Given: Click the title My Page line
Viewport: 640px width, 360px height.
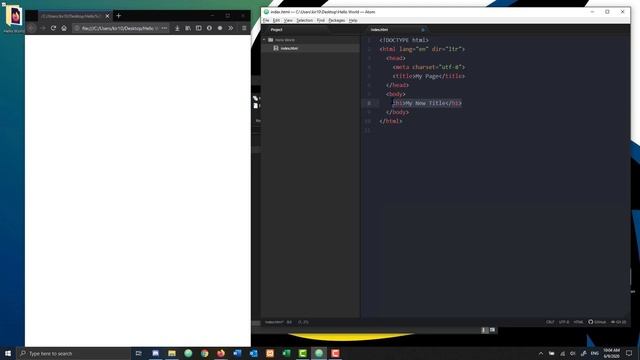Looking at the screenshot, I should [429, 76].
